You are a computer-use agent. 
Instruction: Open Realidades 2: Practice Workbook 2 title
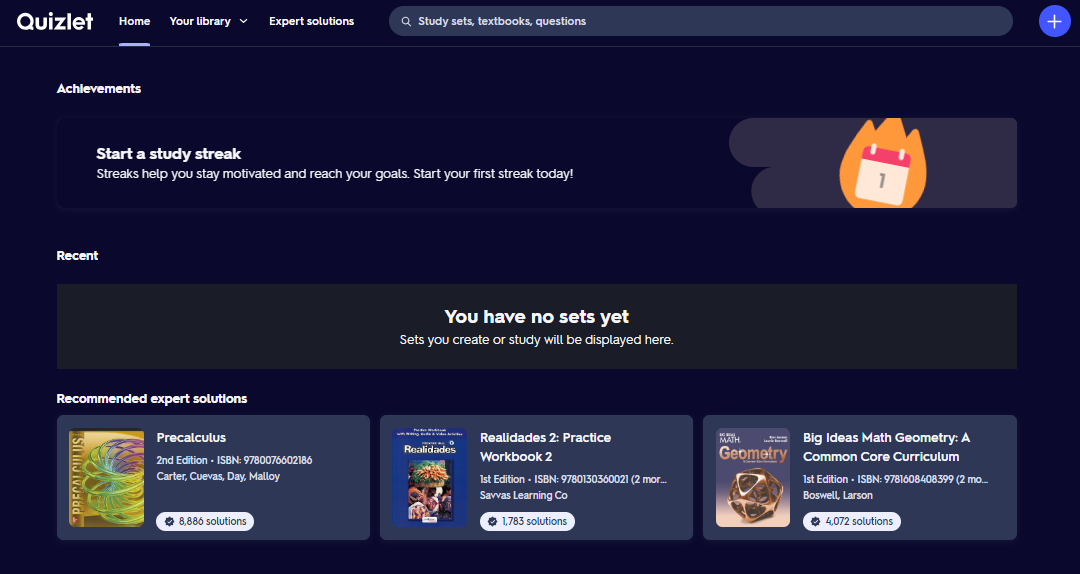(x=546, y=447)
